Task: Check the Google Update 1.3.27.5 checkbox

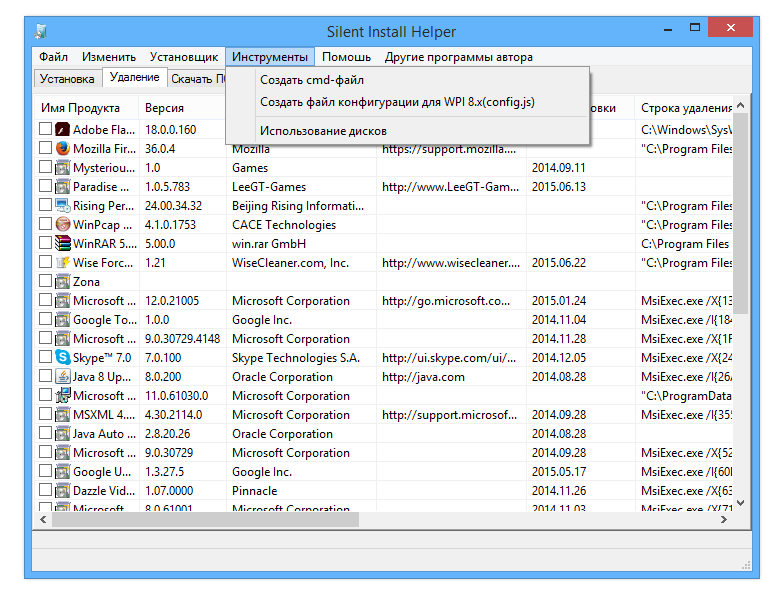Action: (x=45, y=471)
